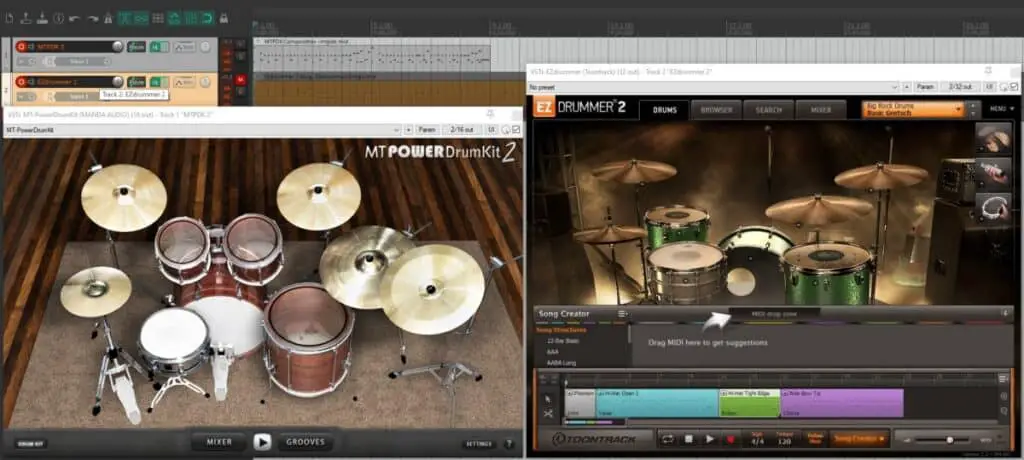Click the Save Project icon in REAPER toolbar
1024x460 pixels.
click(x=42, y=18)
